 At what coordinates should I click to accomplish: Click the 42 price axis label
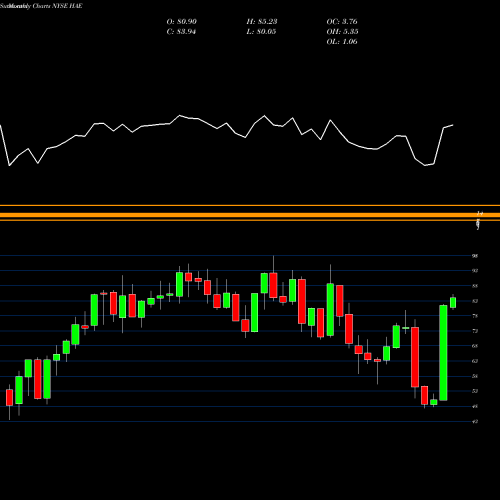pos(475,422)
